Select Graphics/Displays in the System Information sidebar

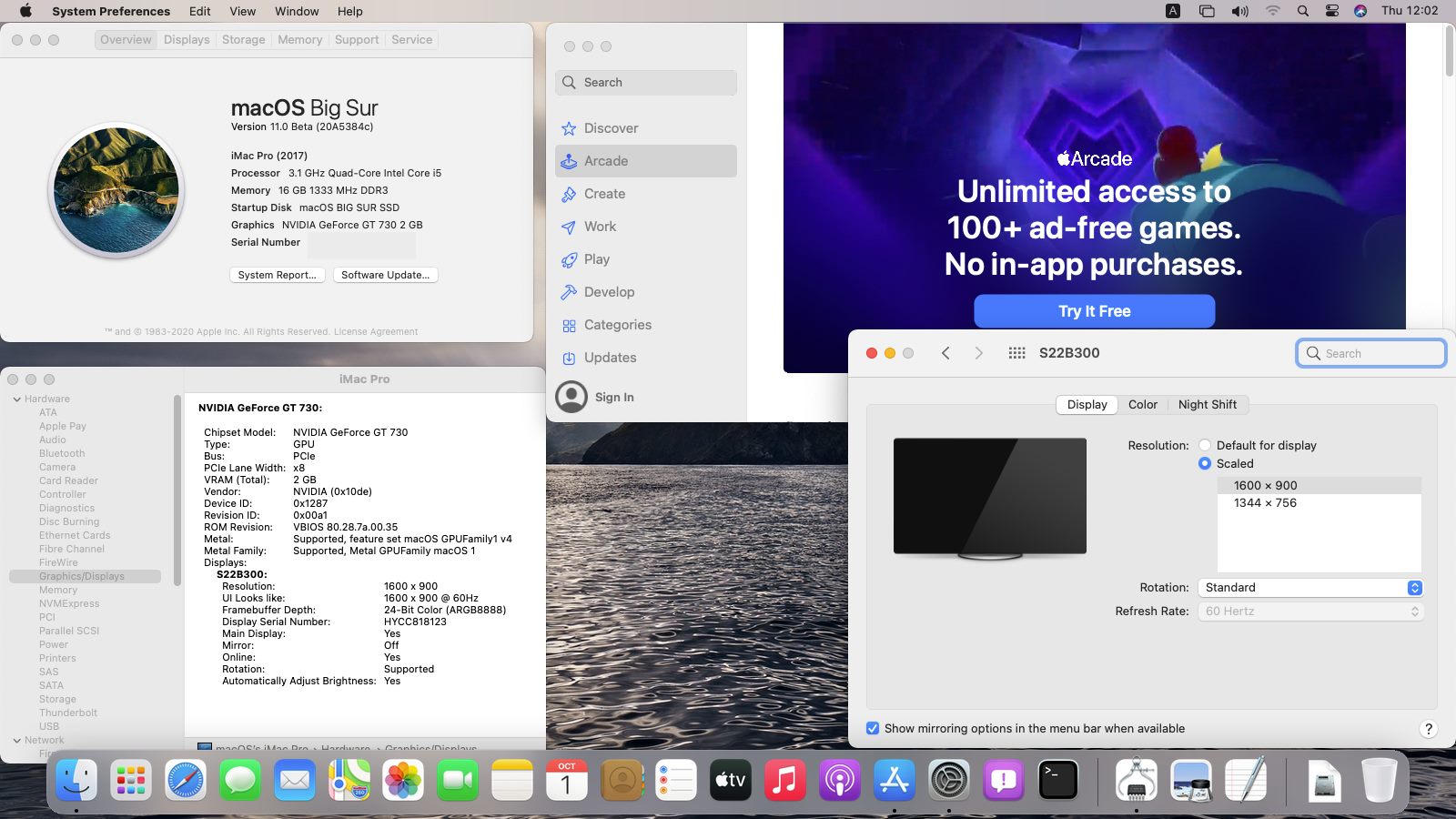tap(85, 576)
